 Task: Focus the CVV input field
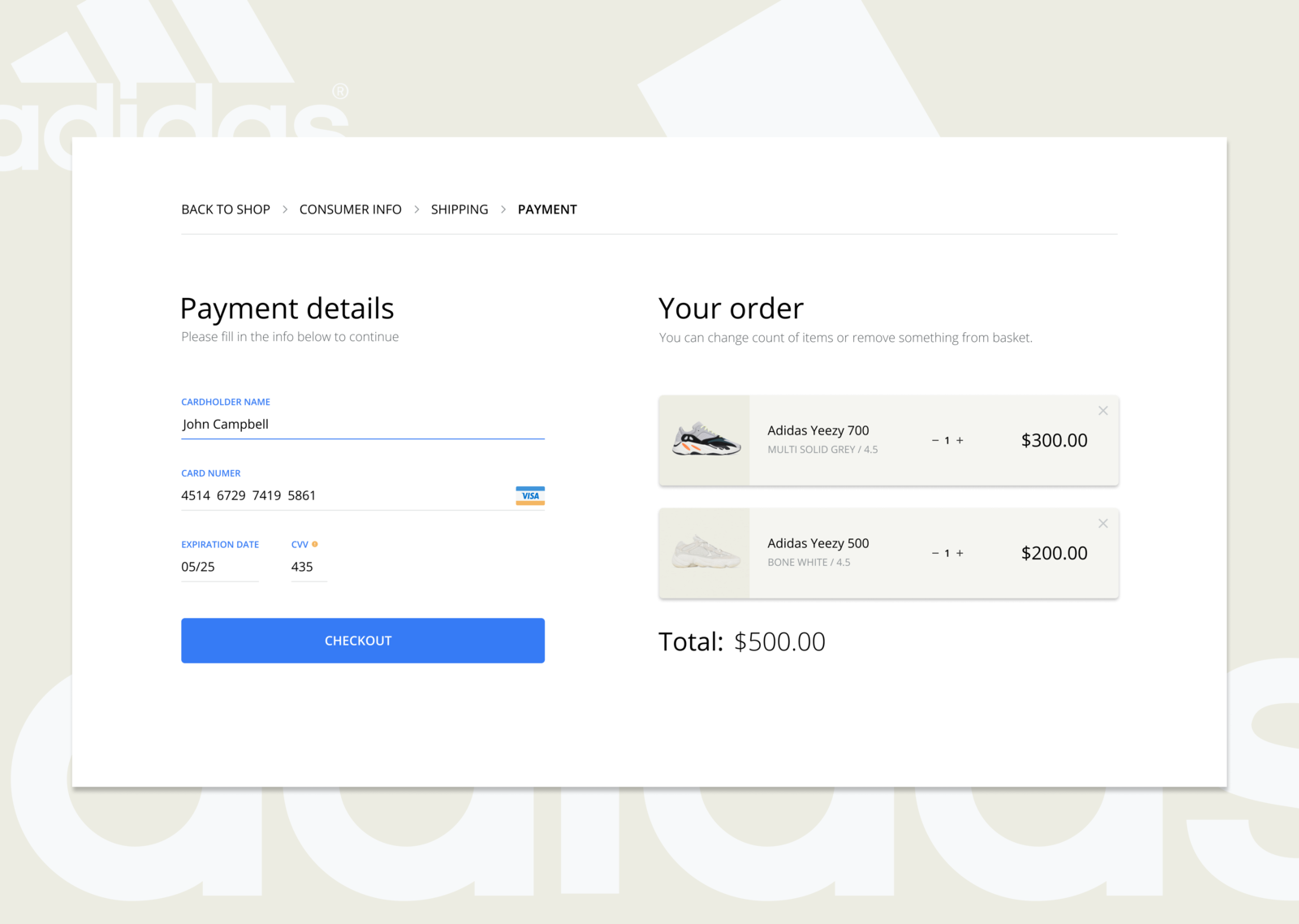309,567
